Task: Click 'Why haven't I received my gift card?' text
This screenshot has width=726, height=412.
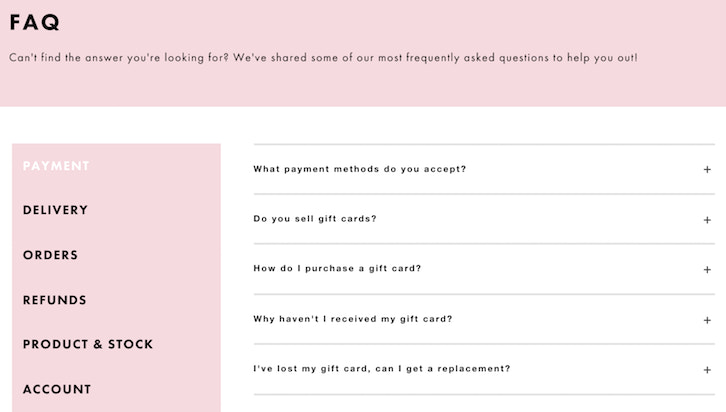Action: pyautogui.click(x=353, y=319)
